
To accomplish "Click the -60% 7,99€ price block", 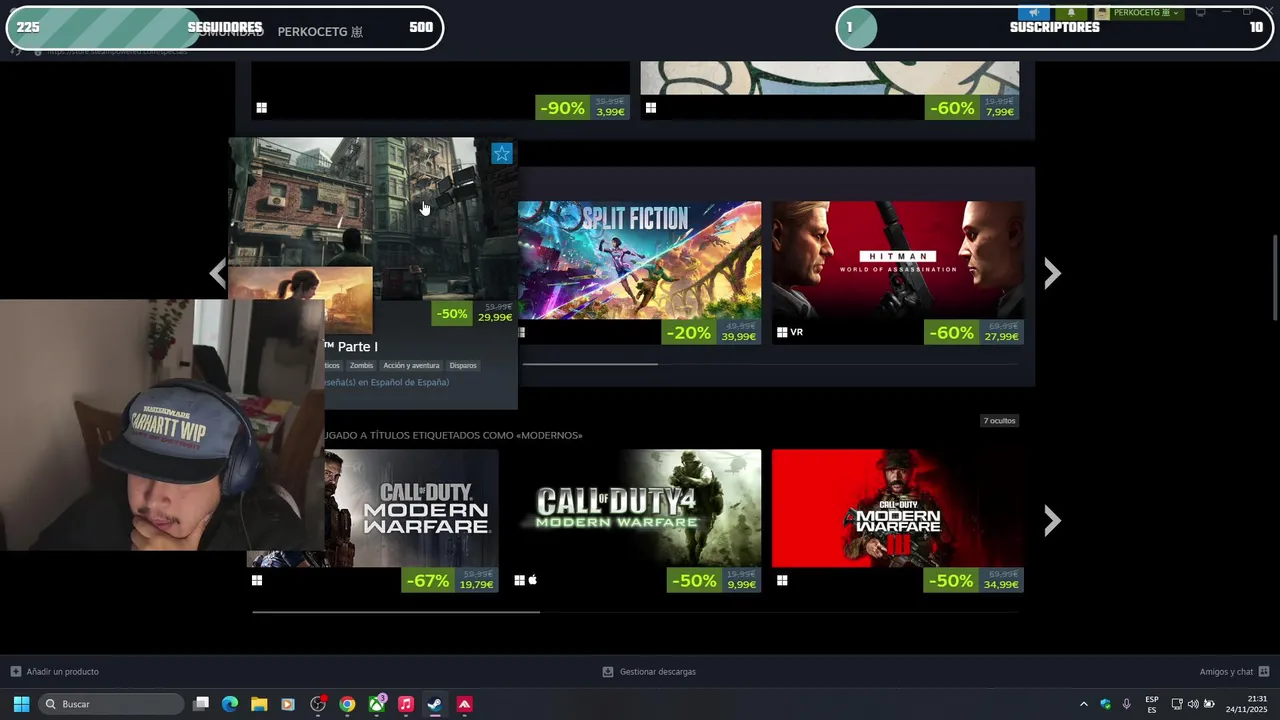I will (x=972, y=108).
